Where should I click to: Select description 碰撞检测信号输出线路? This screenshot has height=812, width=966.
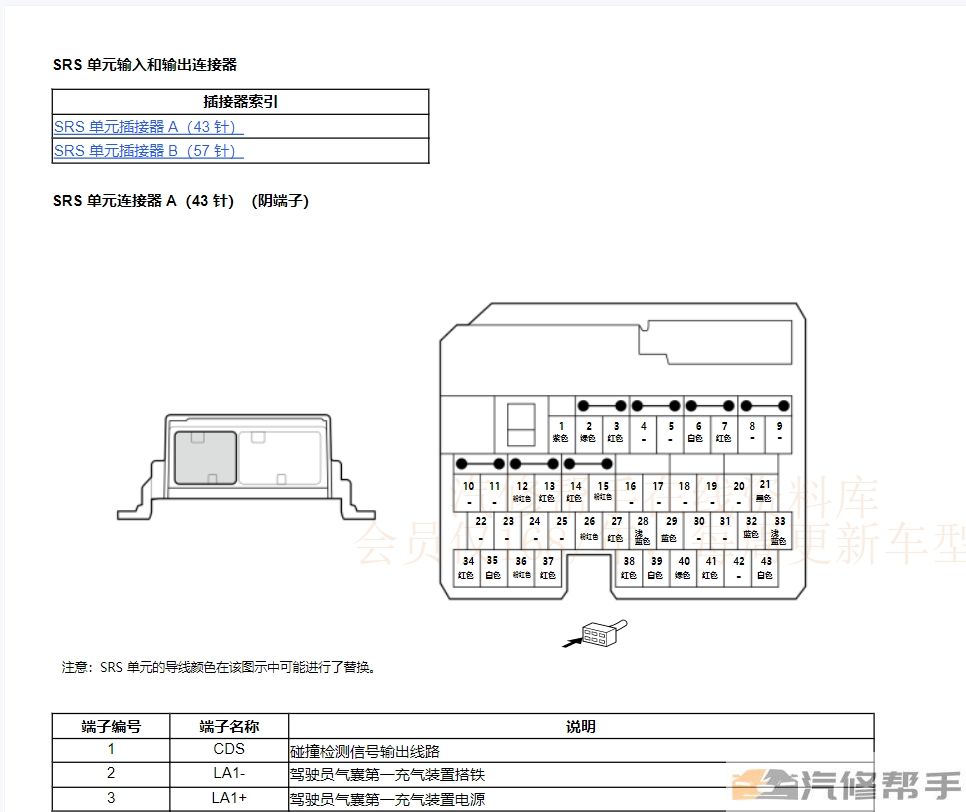pos(365,752)
